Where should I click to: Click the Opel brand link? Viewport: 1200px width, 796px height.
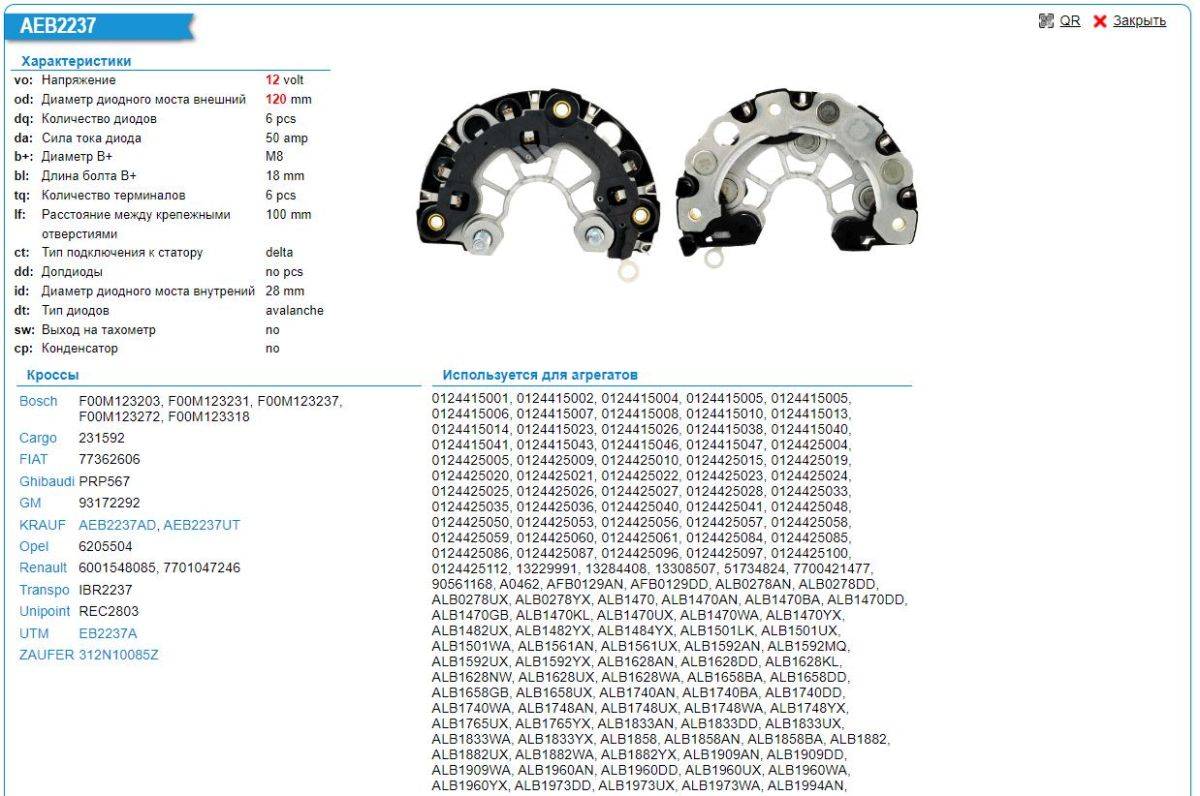pos(35,547)
